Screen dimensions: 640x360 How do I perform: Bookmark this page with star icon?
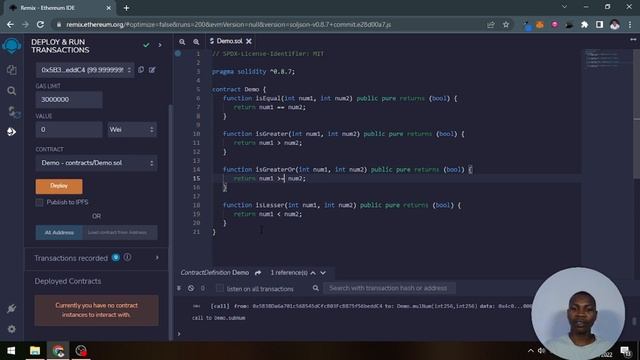[x=506, y=24]
